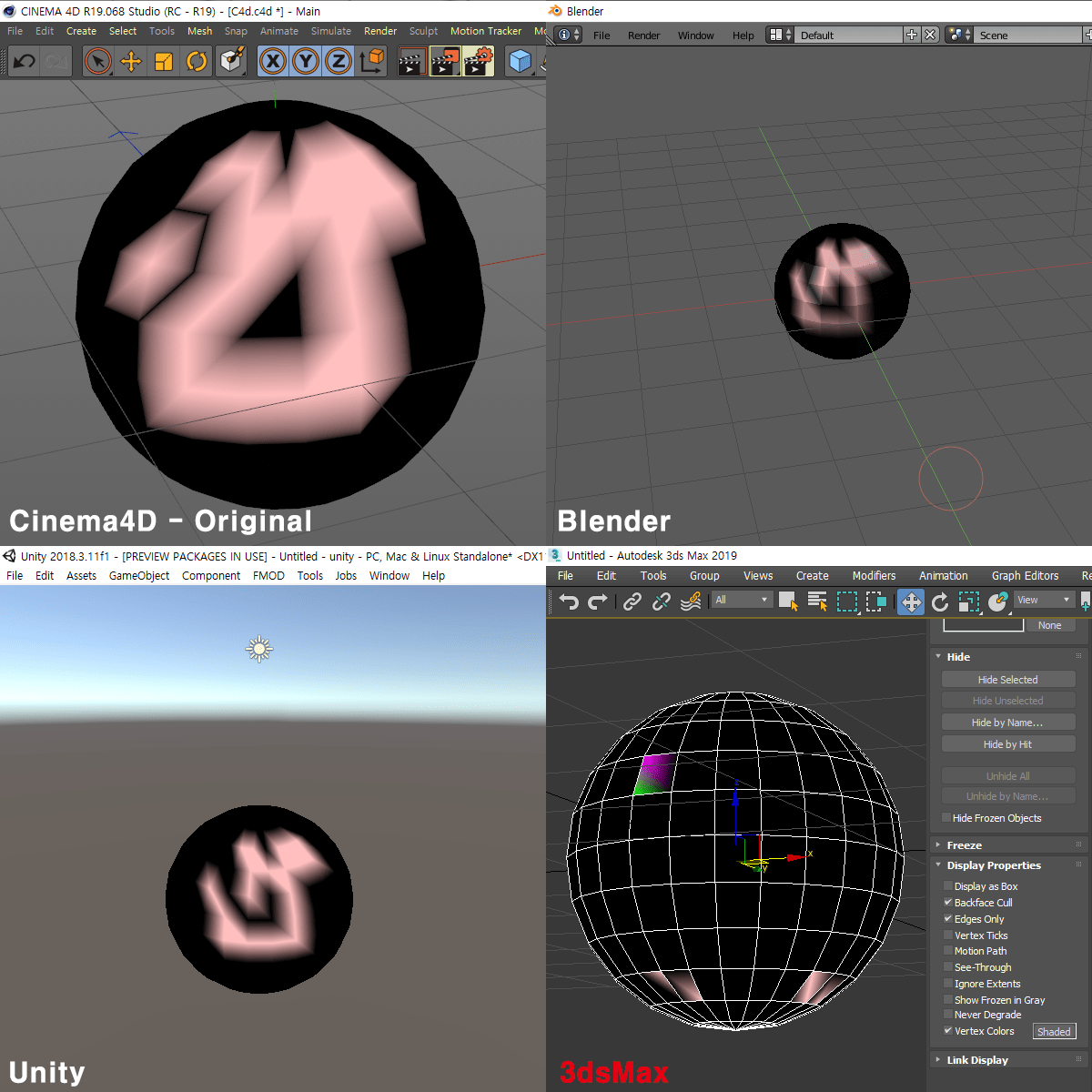The width and height of the screenshot is (1092, 1092).
Task: Click the coordinate system cube icon in Cinema 4D
Action: tap(372, 62)
